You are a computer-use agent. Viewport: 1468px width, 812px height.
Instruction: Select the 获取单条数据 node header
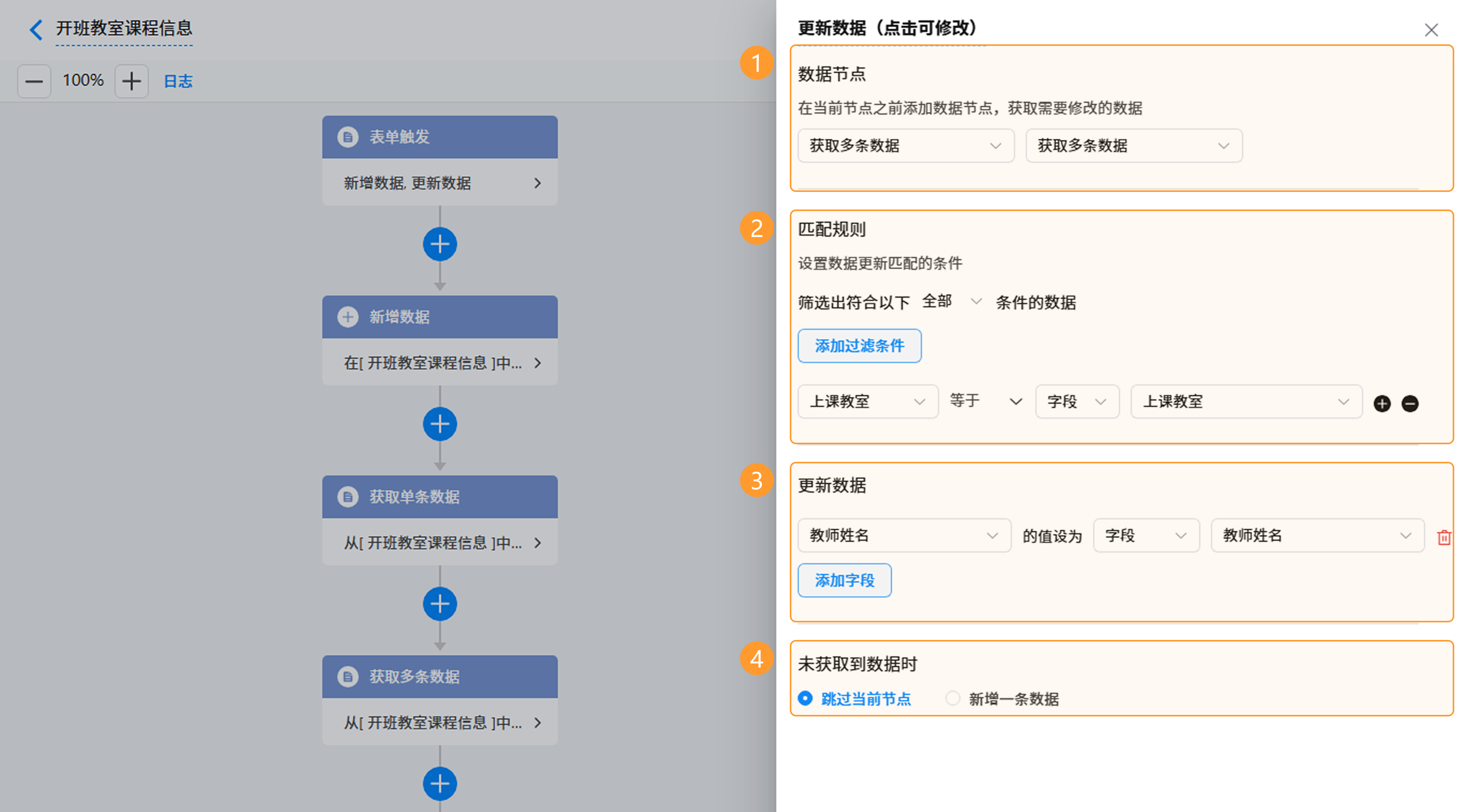click(x=440, y=497)
